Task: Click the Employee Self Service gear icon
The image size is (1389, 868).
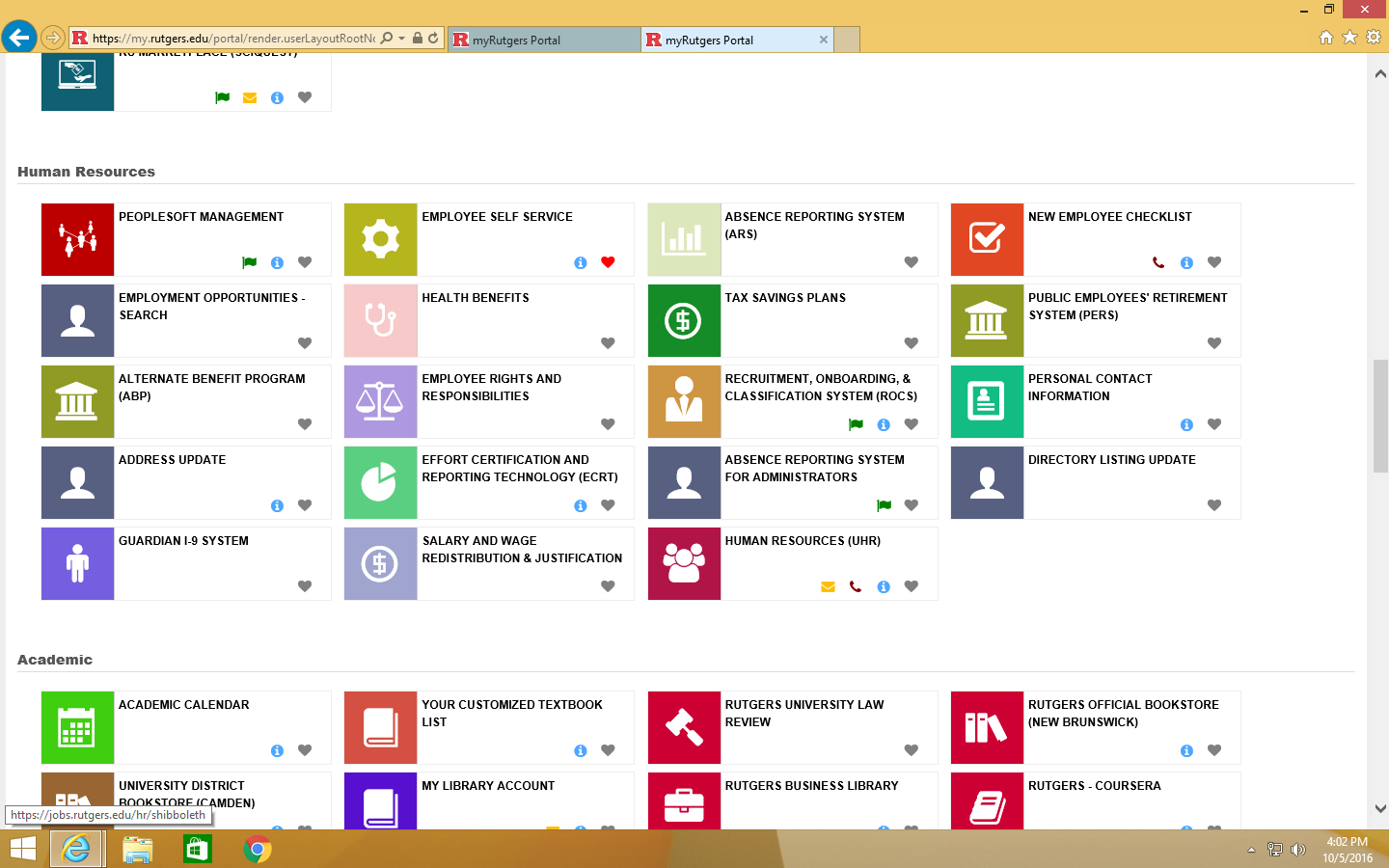Action: click(x=380, y=239)
